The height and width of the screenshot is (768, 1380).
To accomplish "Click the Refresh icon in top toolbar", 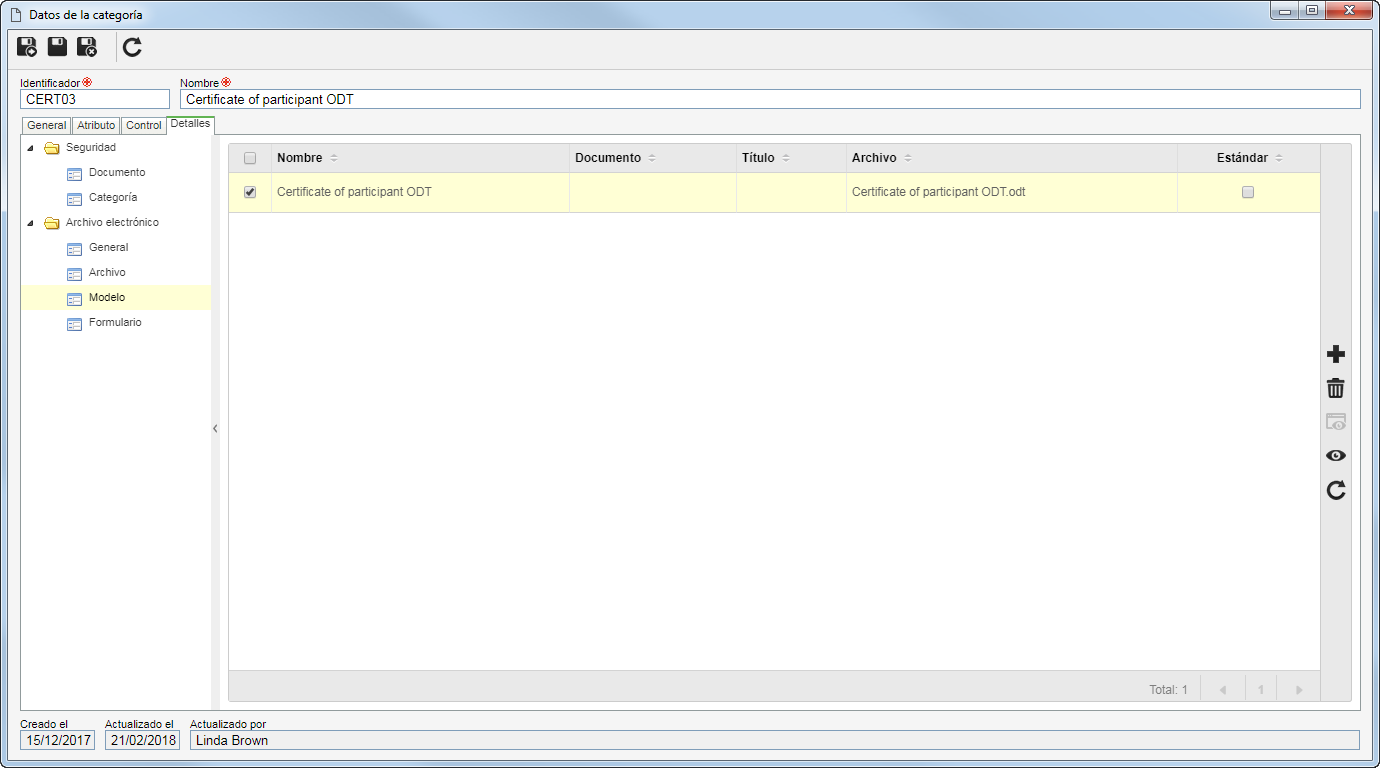I will coord(132,46).
